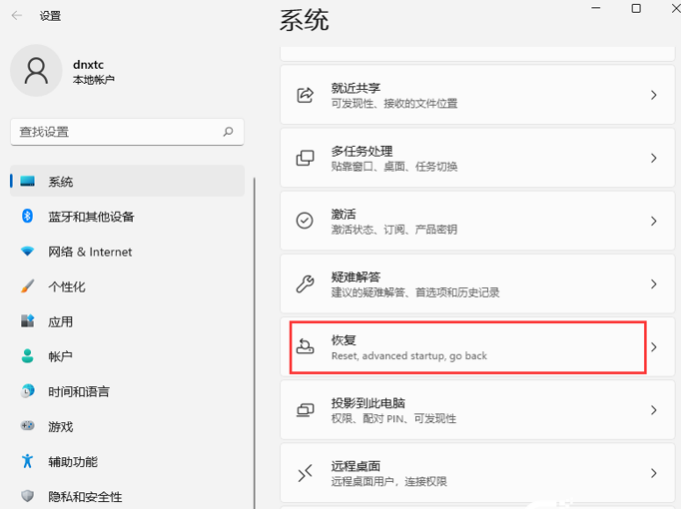Image resolution: width=681 pixels, height=511 pixels.
Task: Expand the 就近共享 row chevron
Action: point(654,96)
